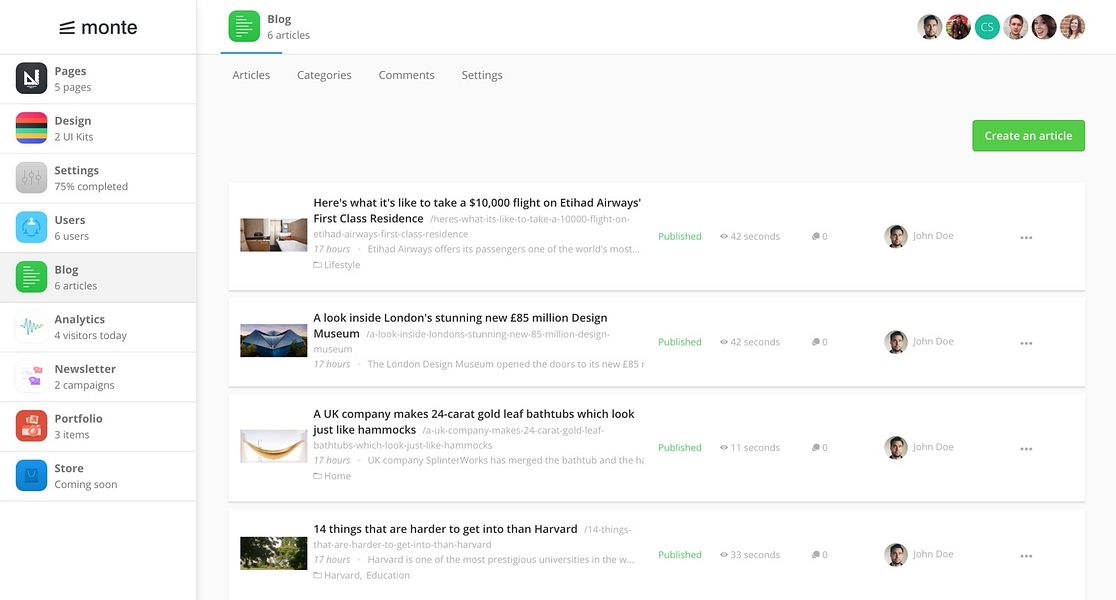This screenshot has width=1116, height=600.
Task: Select Design 2 UI Kits in sidebar
Action: 98,129
